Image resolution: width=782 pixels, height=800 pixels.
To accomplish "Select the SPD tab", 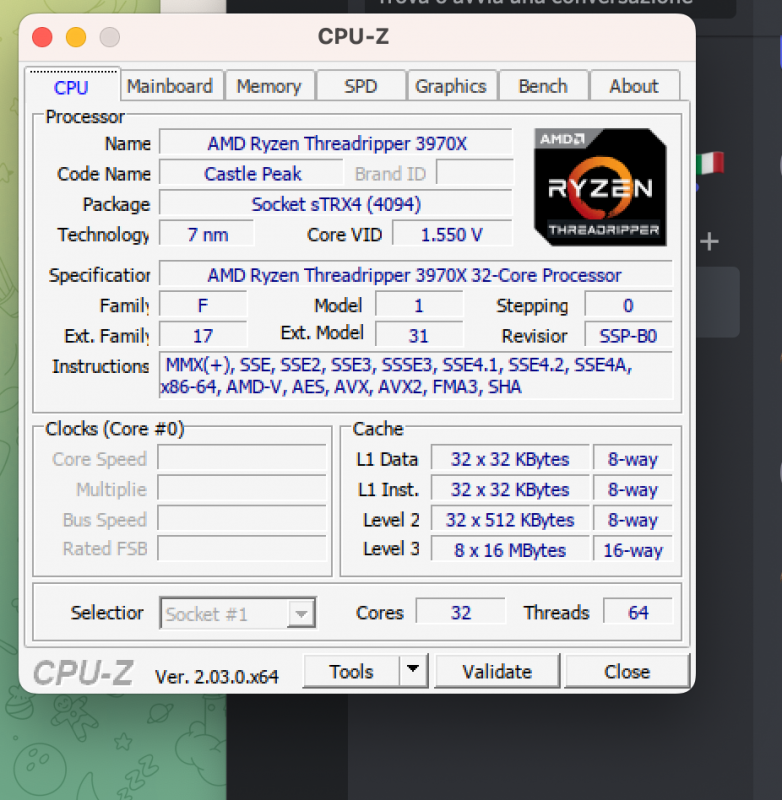I will pyautogui.click(x=360, y=86).
